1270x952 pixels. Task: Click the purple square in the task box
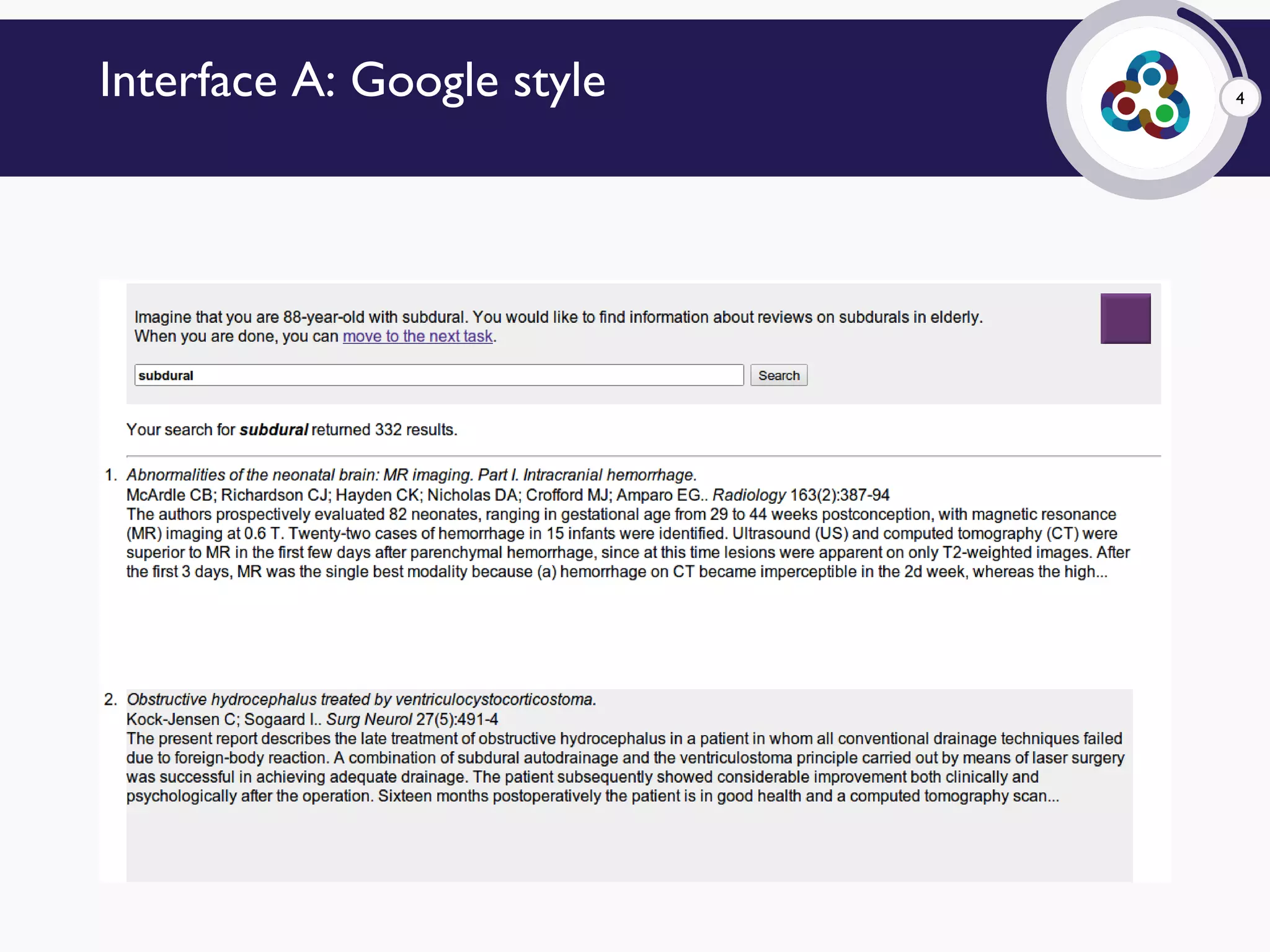click(1126, 319)
